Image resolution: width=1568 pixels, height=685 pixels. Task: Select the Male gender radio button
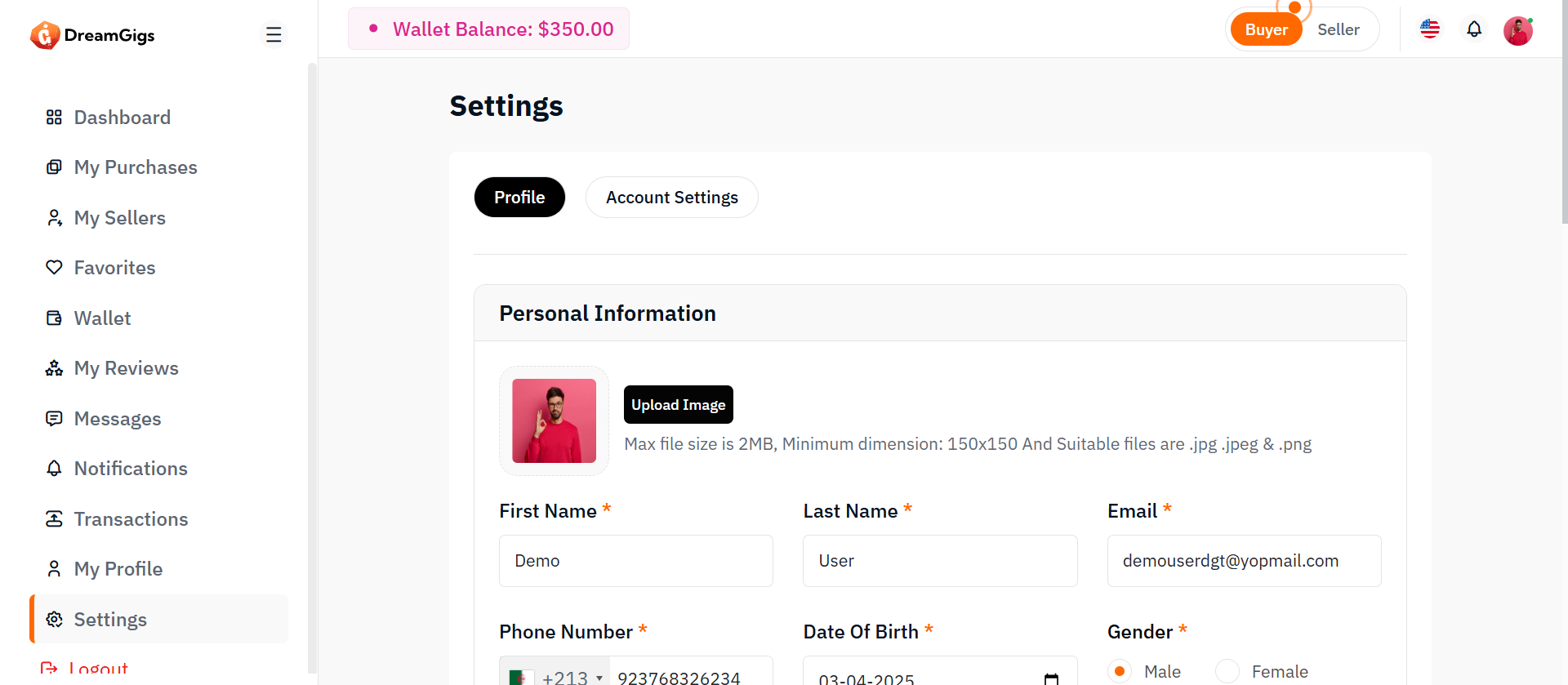[x=1120, y=671]
